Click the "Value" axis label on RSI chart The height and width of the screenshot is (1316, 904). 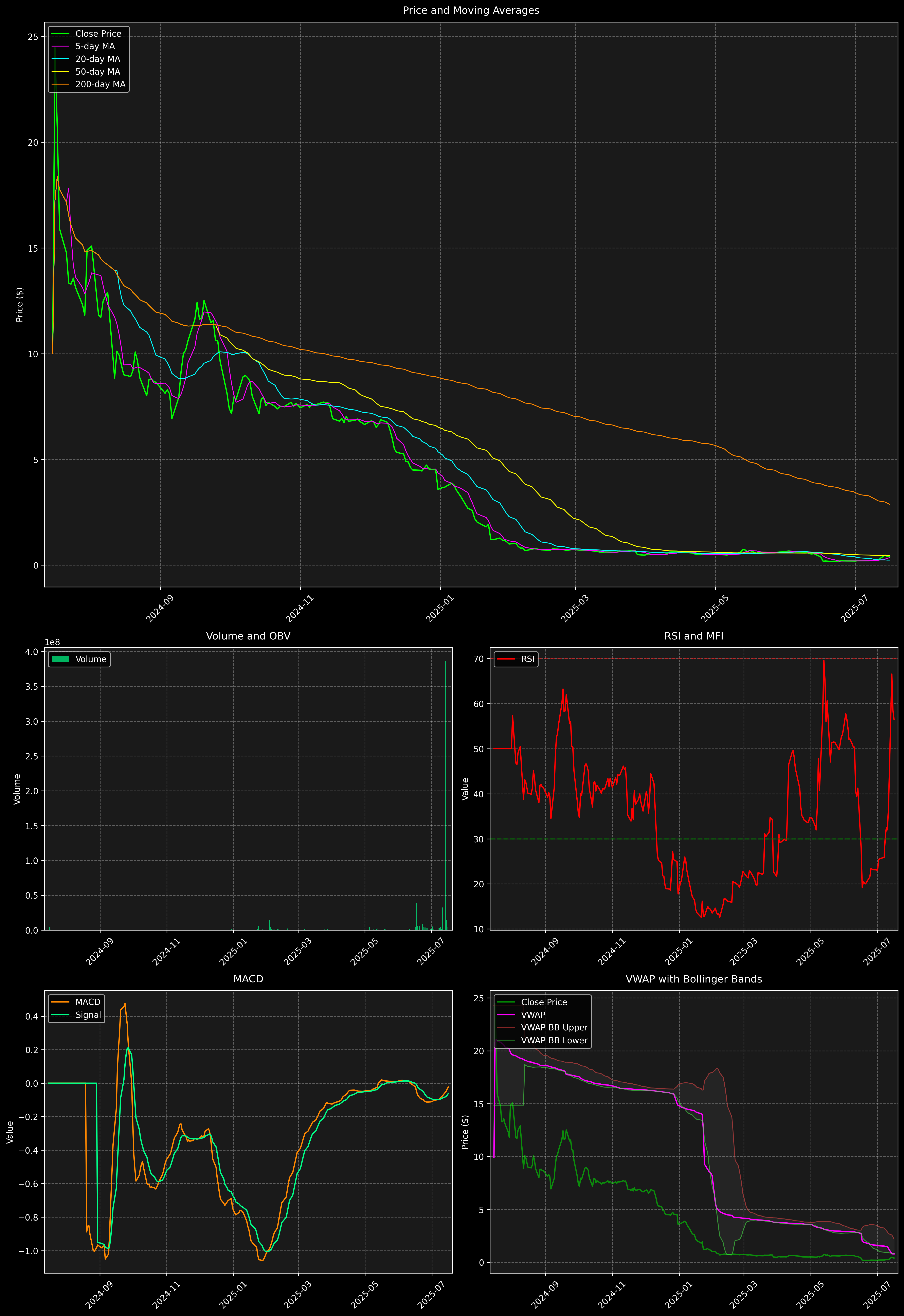(465, 789)
